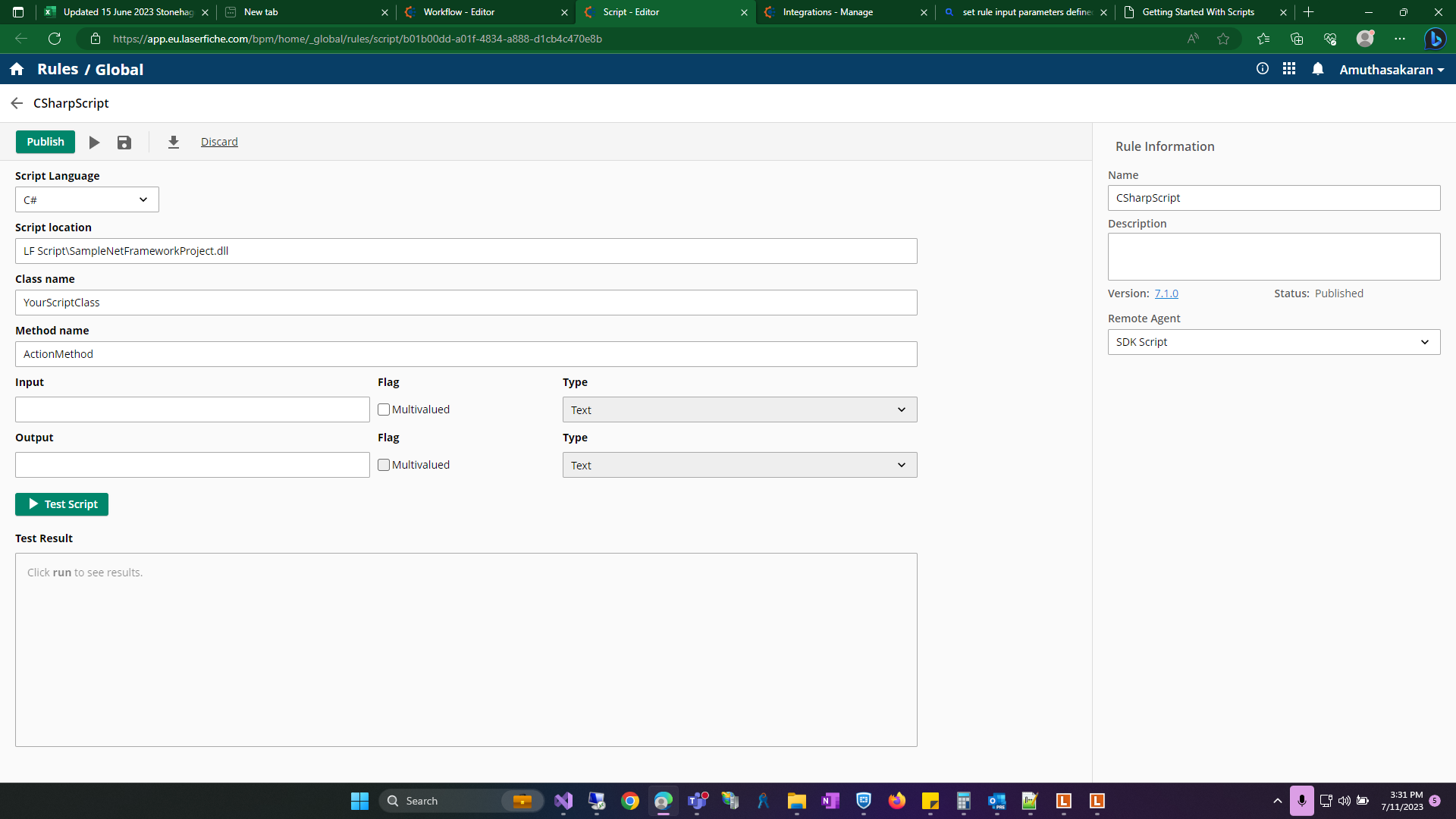Expand the Script Language C# dropdown

point(87,200)
